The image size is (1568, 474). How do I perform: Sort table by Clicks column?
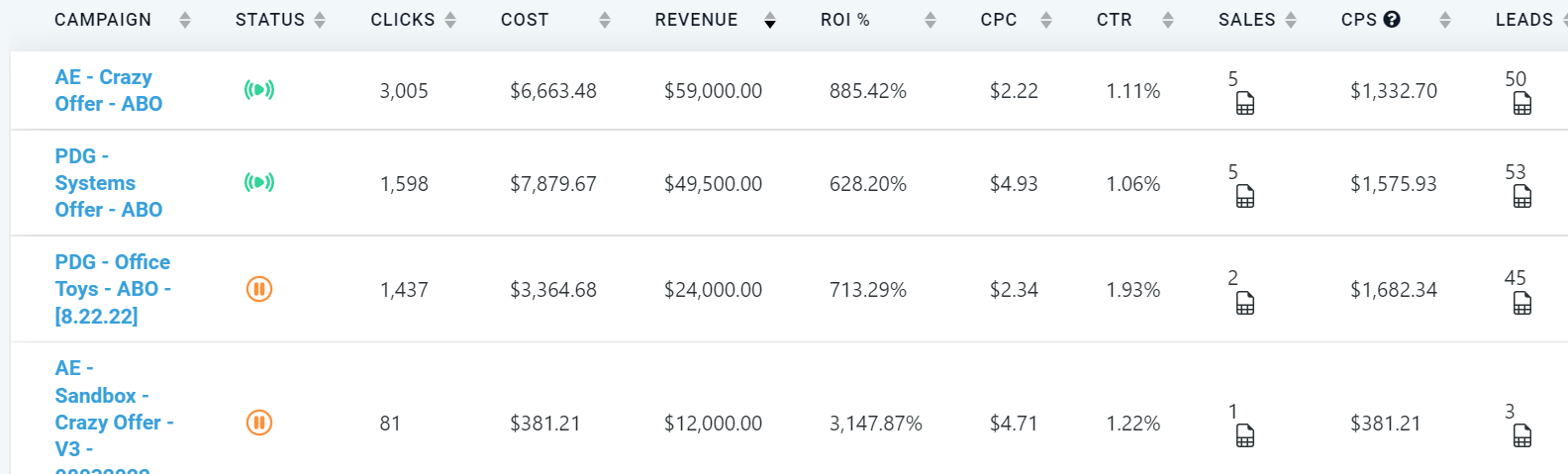[450, 20]
